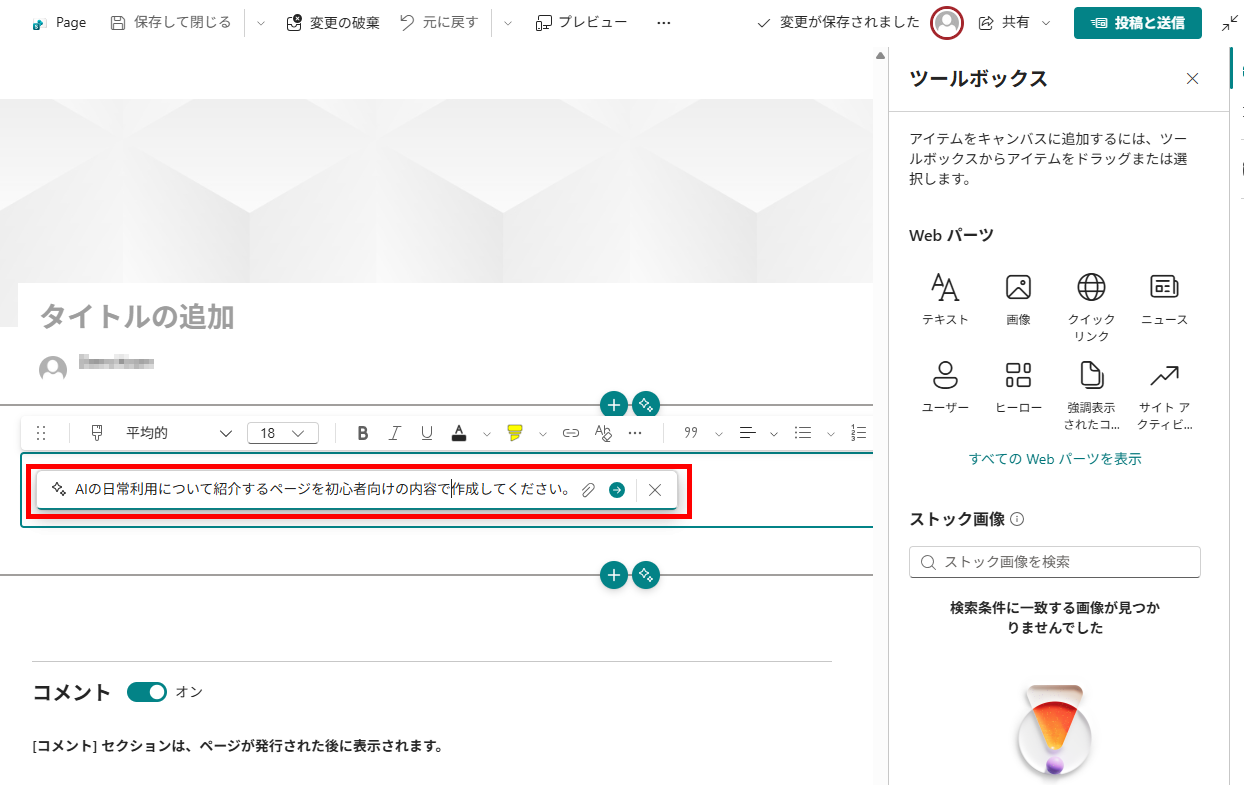Insert a hyperlink using the link icon
The width and height of the screenshot is (1244, 785).
[x=571, y=433]
